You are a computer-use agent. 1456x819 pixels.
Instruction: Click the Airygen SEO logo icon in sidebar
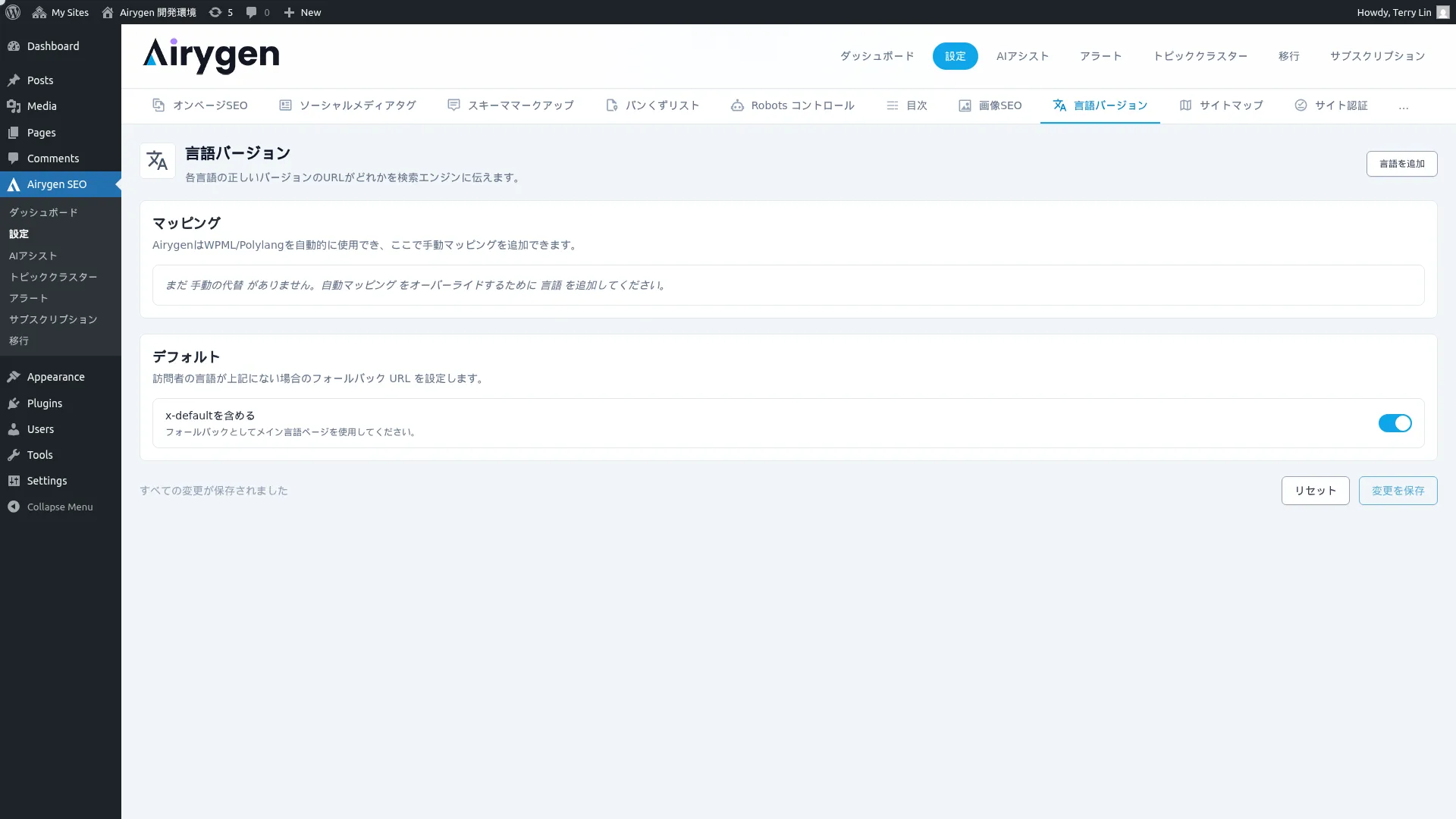pyautogui.click(x=14, y=184)
